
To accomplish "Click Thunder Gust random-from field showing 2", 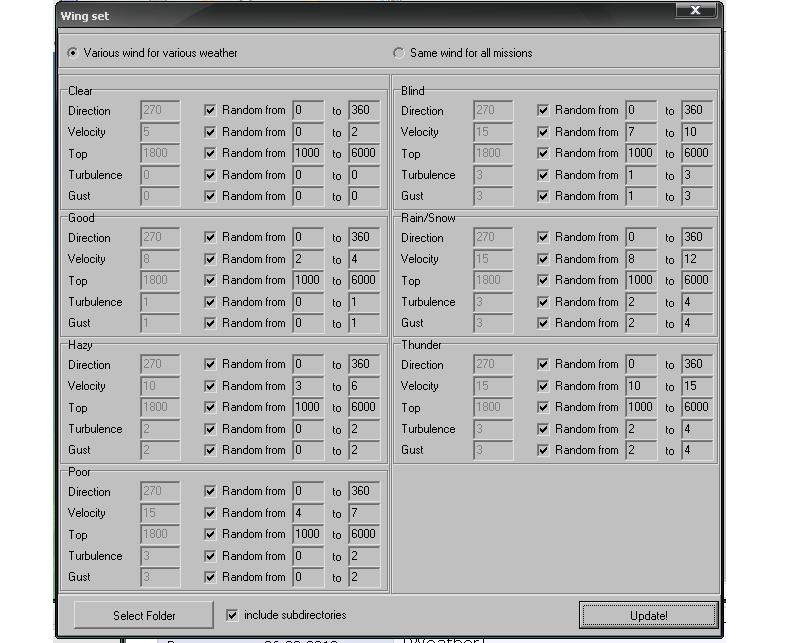I will (x=641, y=450).
